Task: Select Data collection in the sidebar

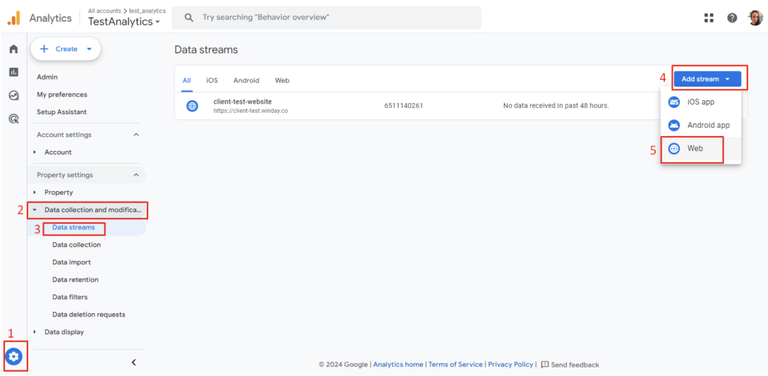Action: [x=76, y=245]
